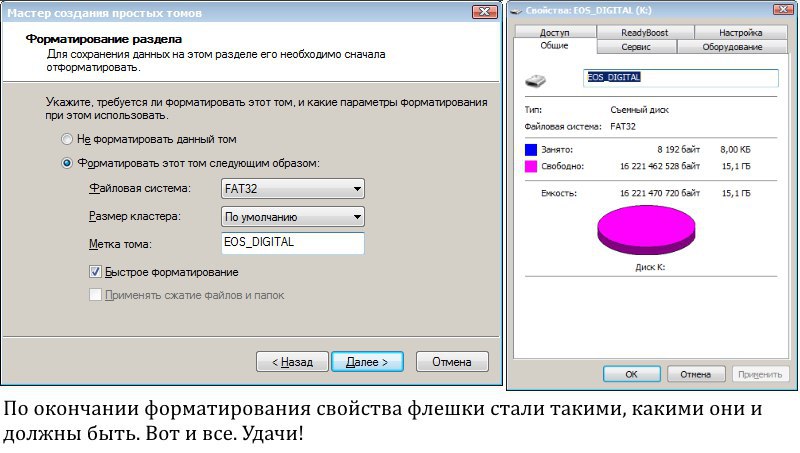Screen dimensions: 800x453
Task: Toggle the 'Быстрое форматирование' checkbox
Action: point(96,271)
